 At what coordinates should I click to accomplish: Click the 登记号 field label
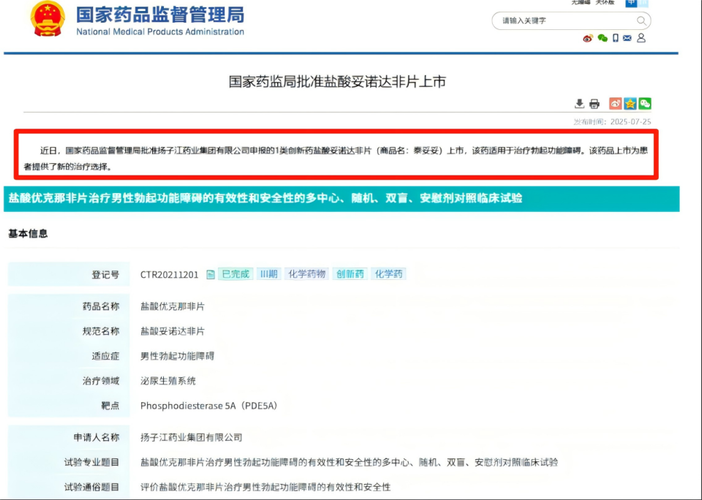105,274
